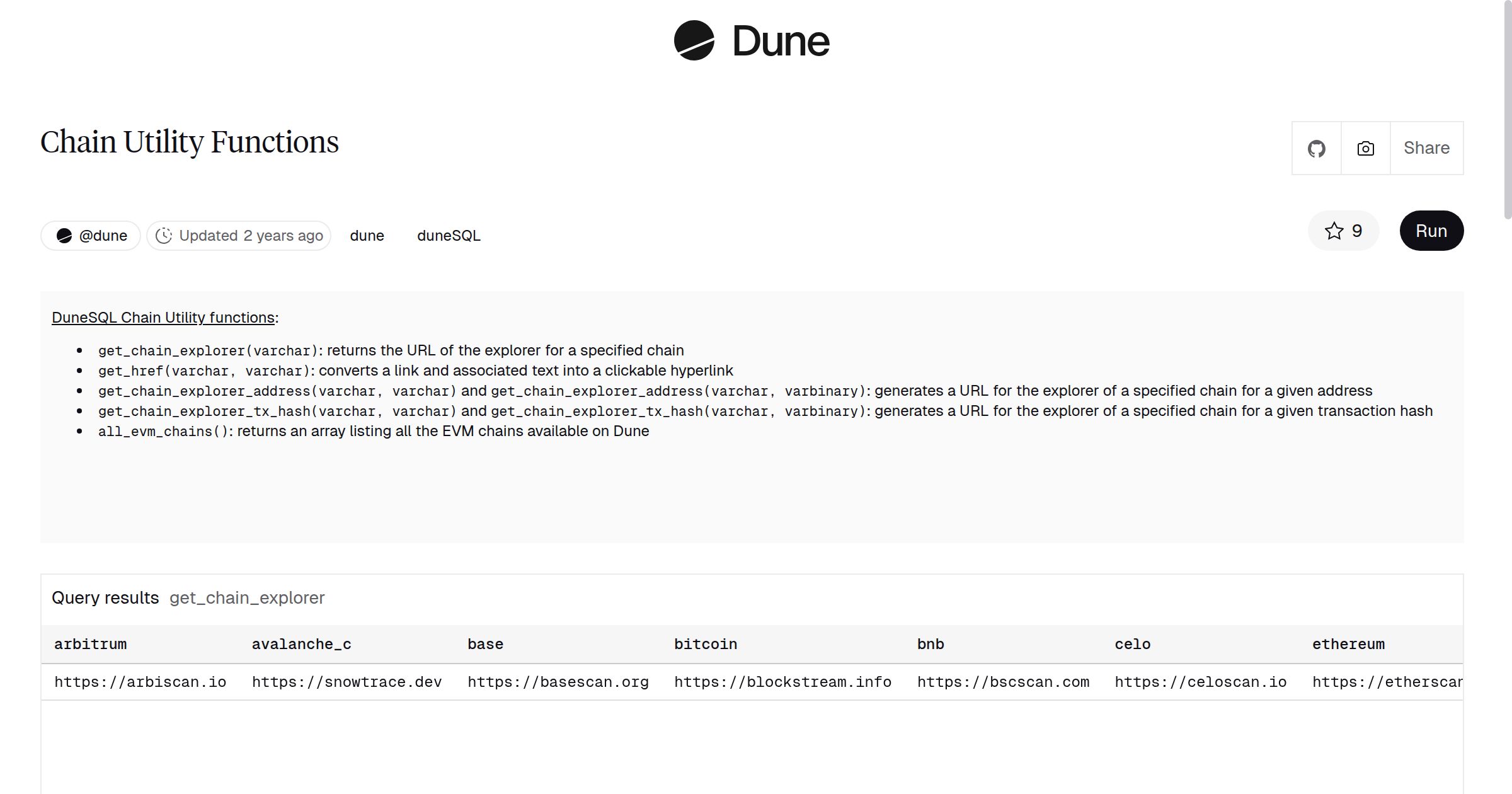Click the https://snowtrace.dev cell
Screen dimensions: 1512x794
pyautogui.click(x=346, y=682)
